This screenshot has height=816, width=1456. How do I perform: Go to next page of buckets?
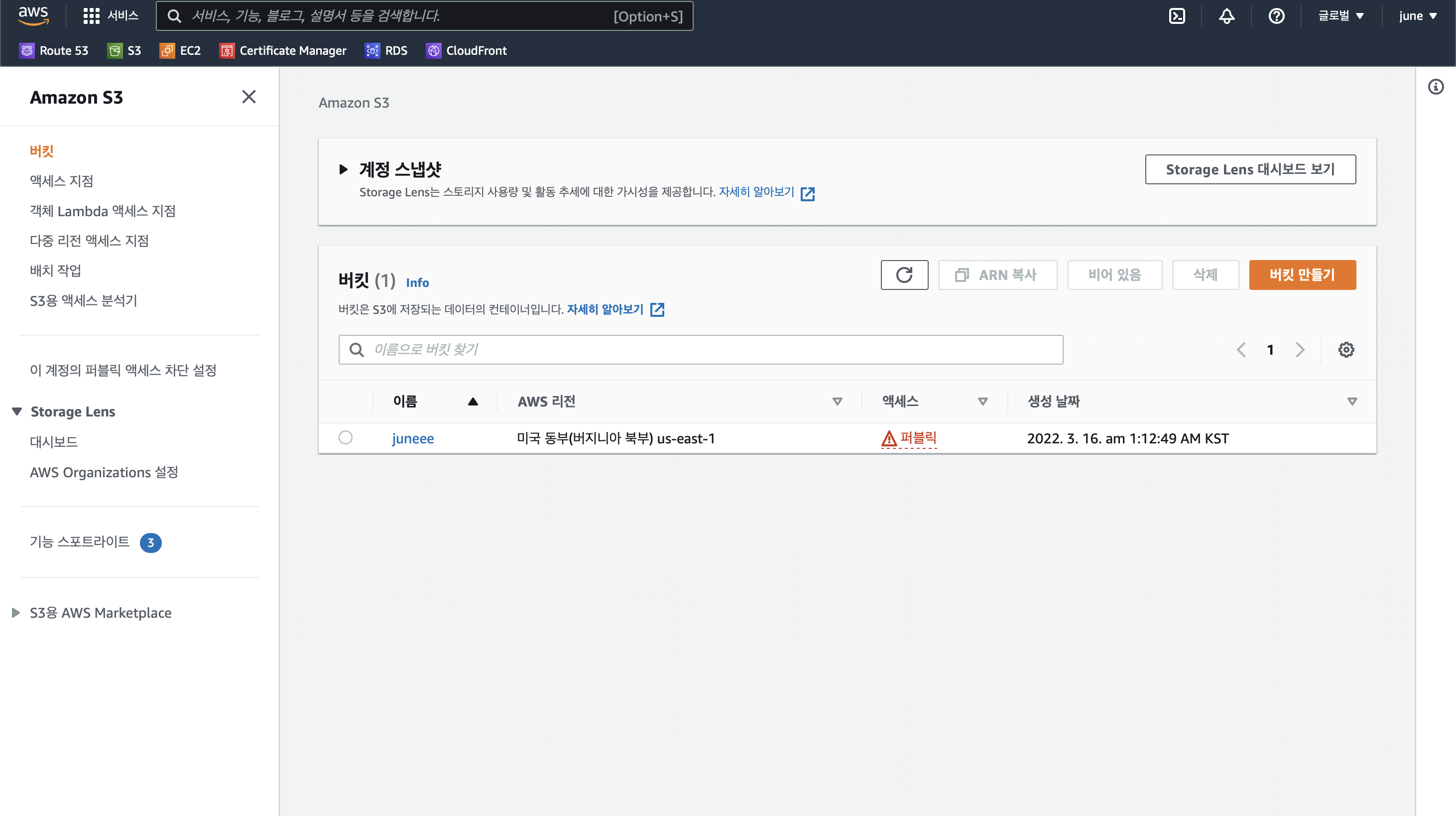click(x=1300, y=350)
